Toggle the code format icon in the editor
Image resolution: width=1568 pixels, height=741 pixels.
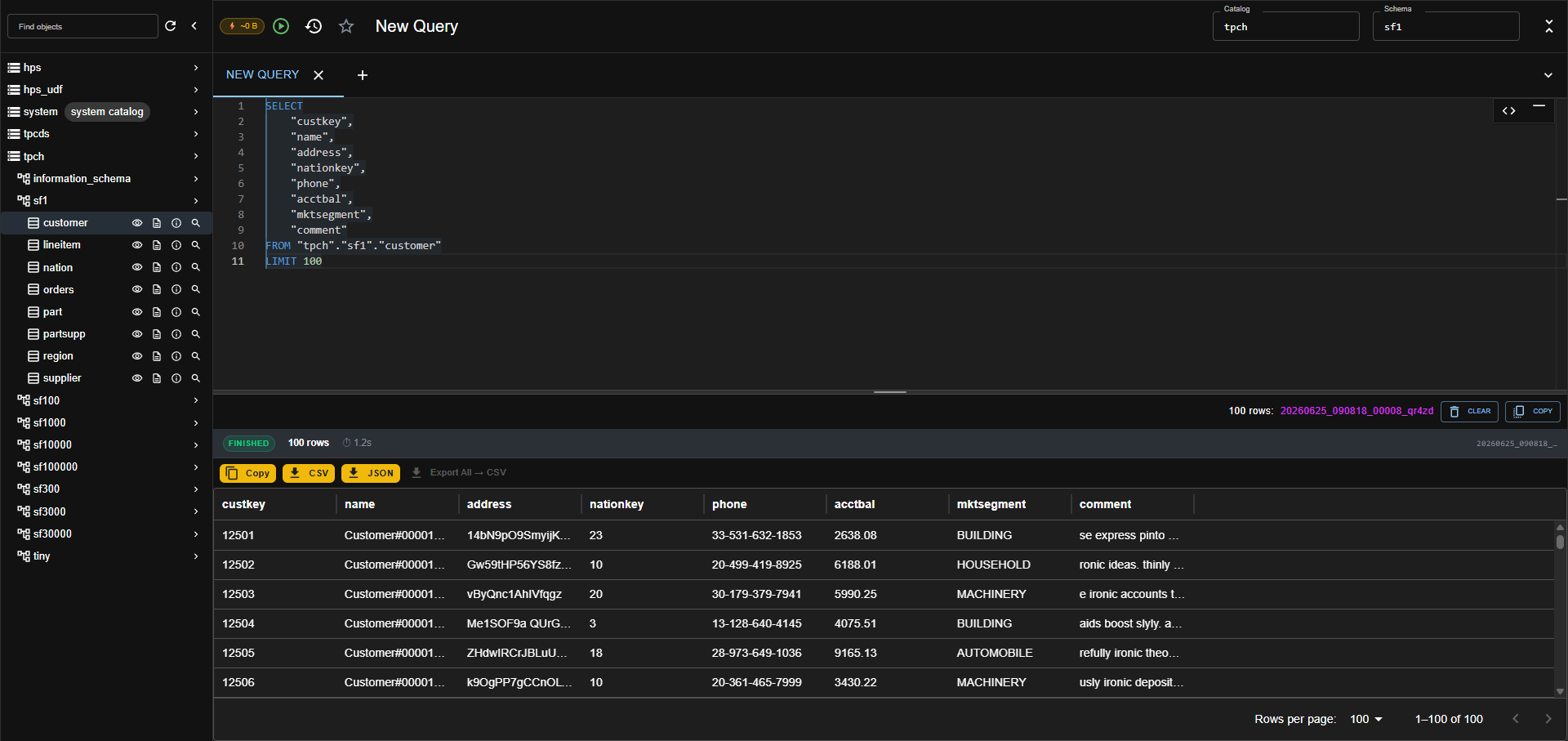point(1509,111)
